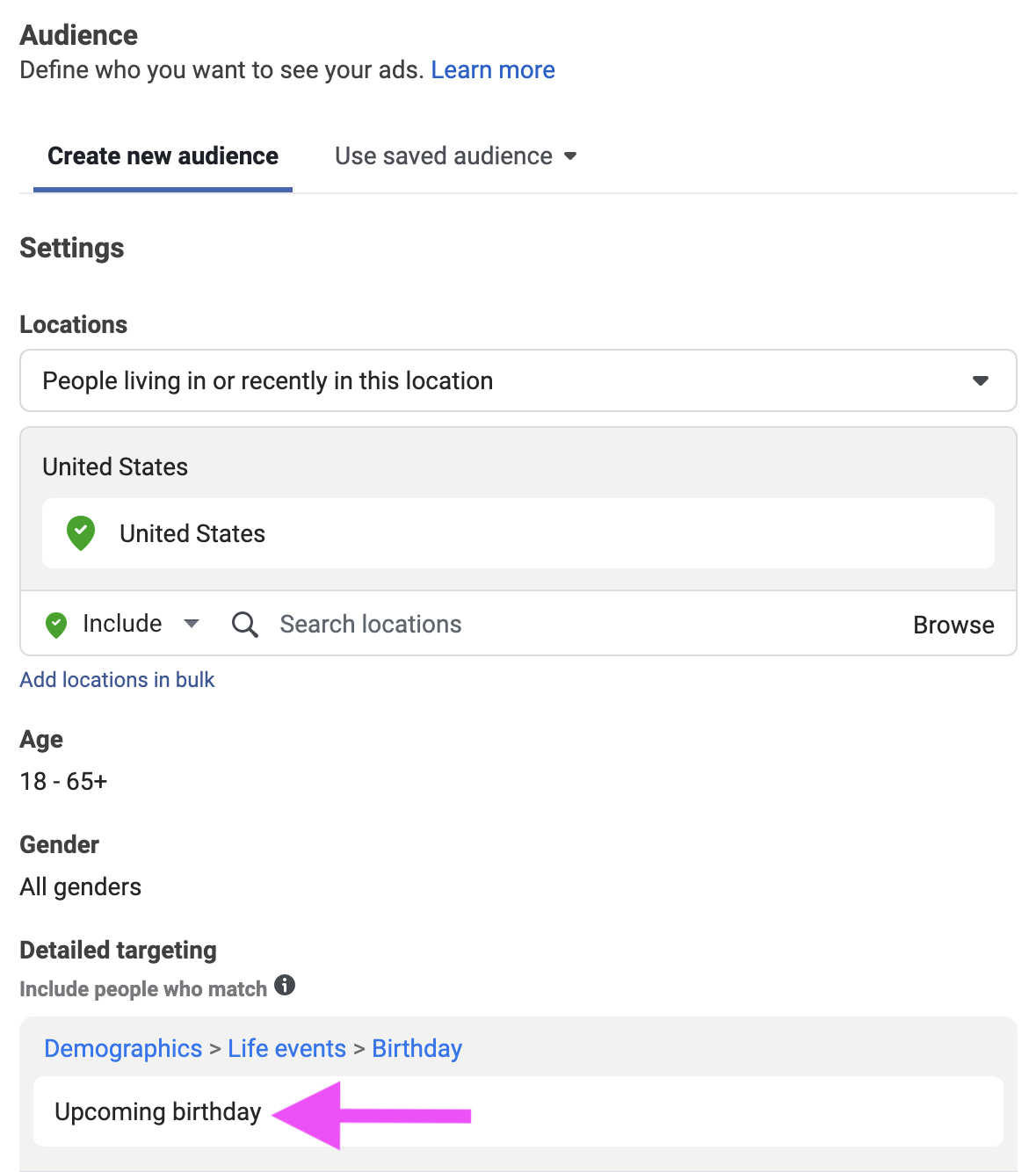Click the Birthday breadcrumb link

point(417,1048)
